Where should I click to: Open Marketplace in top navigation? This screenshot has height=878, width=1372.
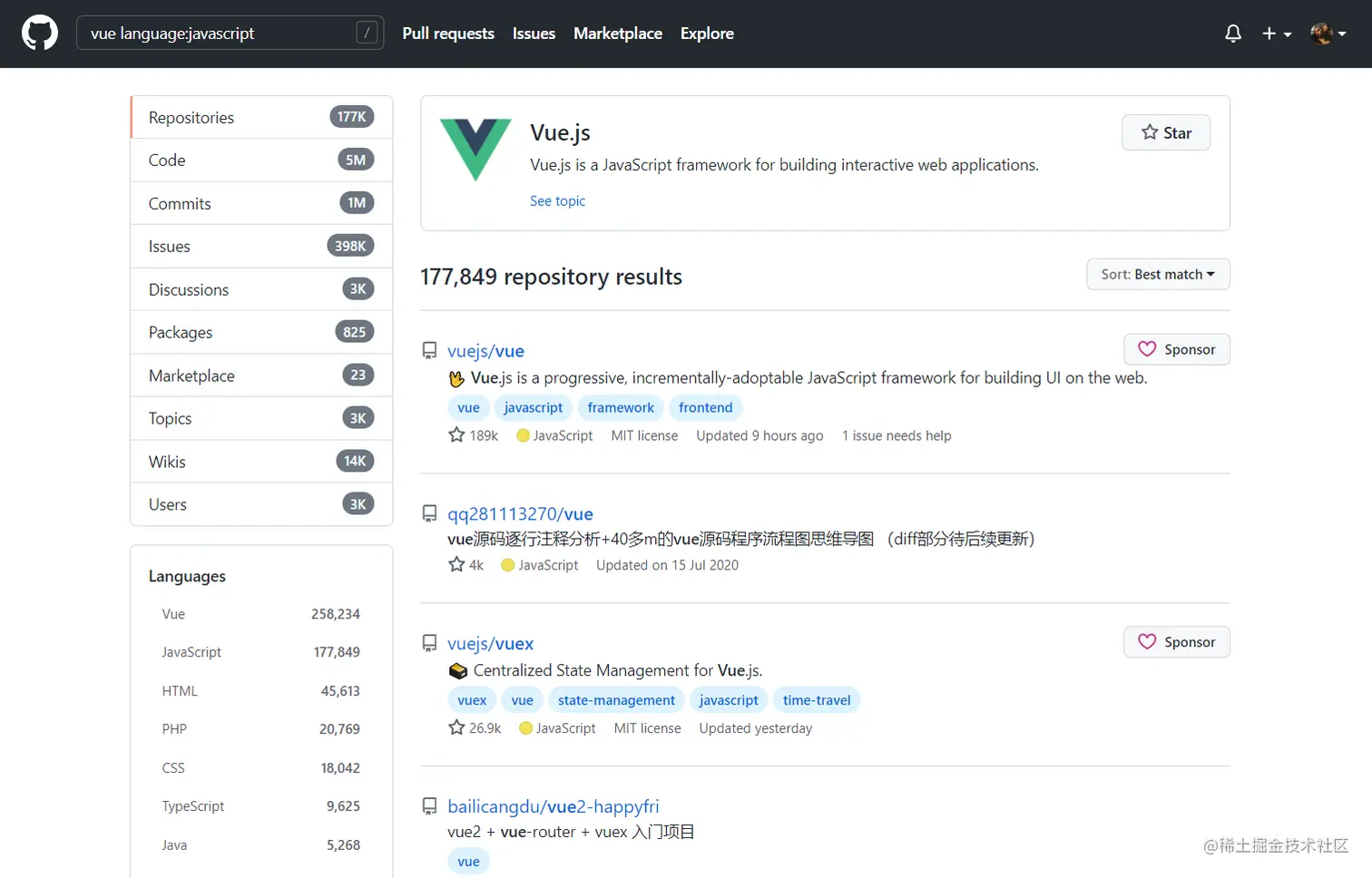pyautogui.click(x=618, y=34)
